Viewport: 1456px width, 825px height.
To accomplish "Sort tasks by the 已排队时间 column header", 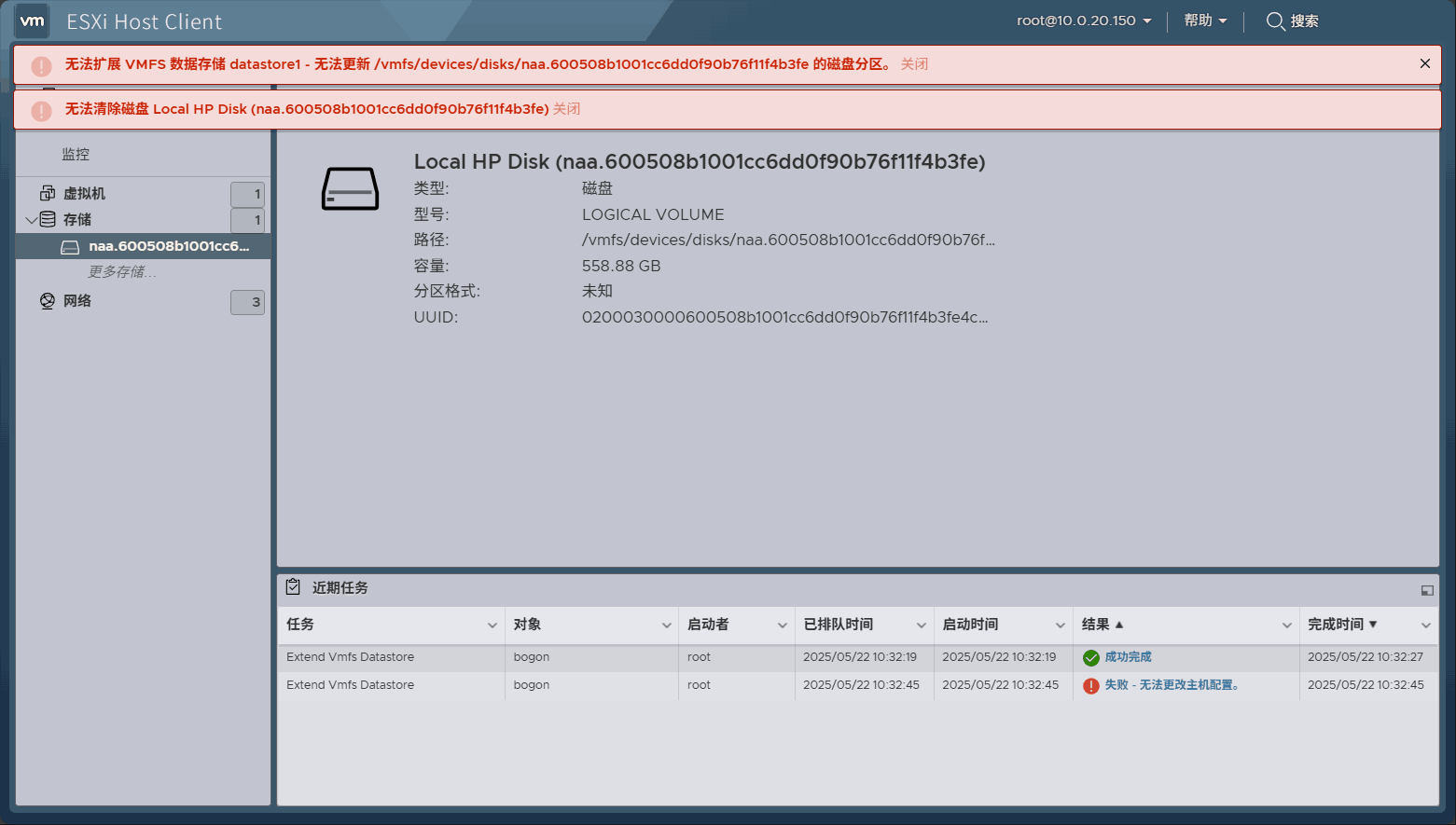I will (x=839, y=625).
